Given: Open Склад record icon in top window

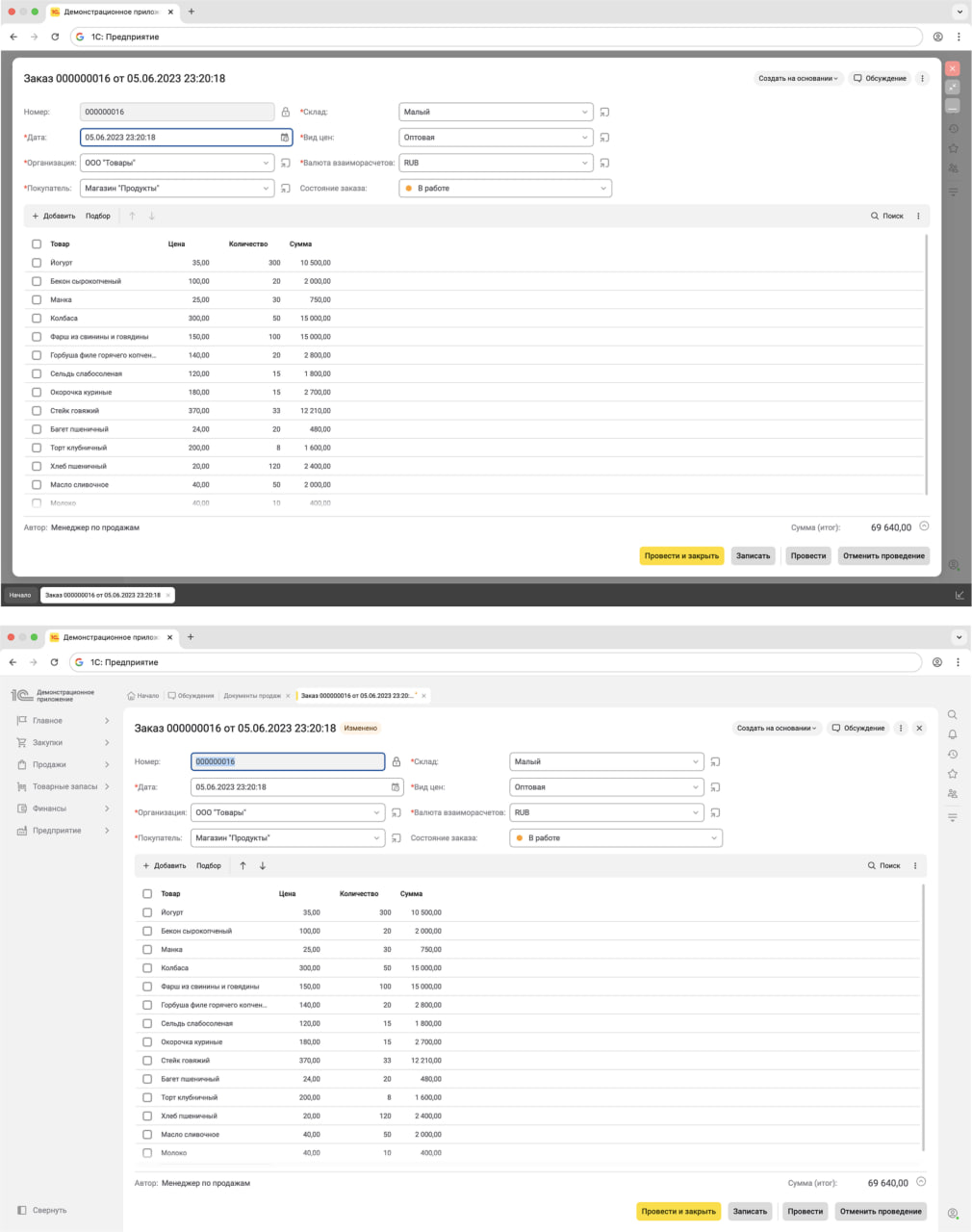Looking at the screenshot, I should pyautogui.click(x=604, y=112).
